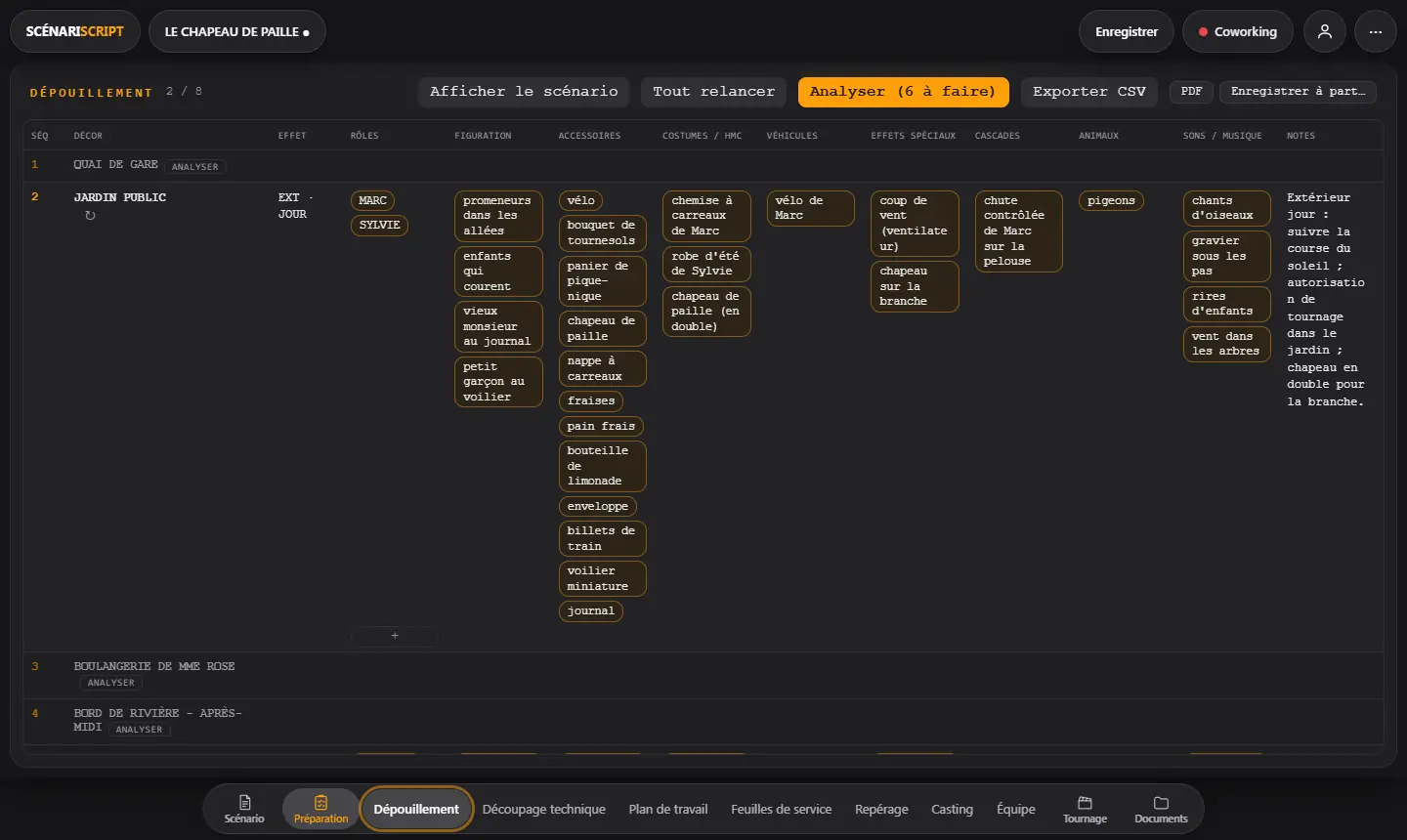This screenshot has width=1407, height=840.
Task: Select the MARC role tag
Action: coord(372,200)
